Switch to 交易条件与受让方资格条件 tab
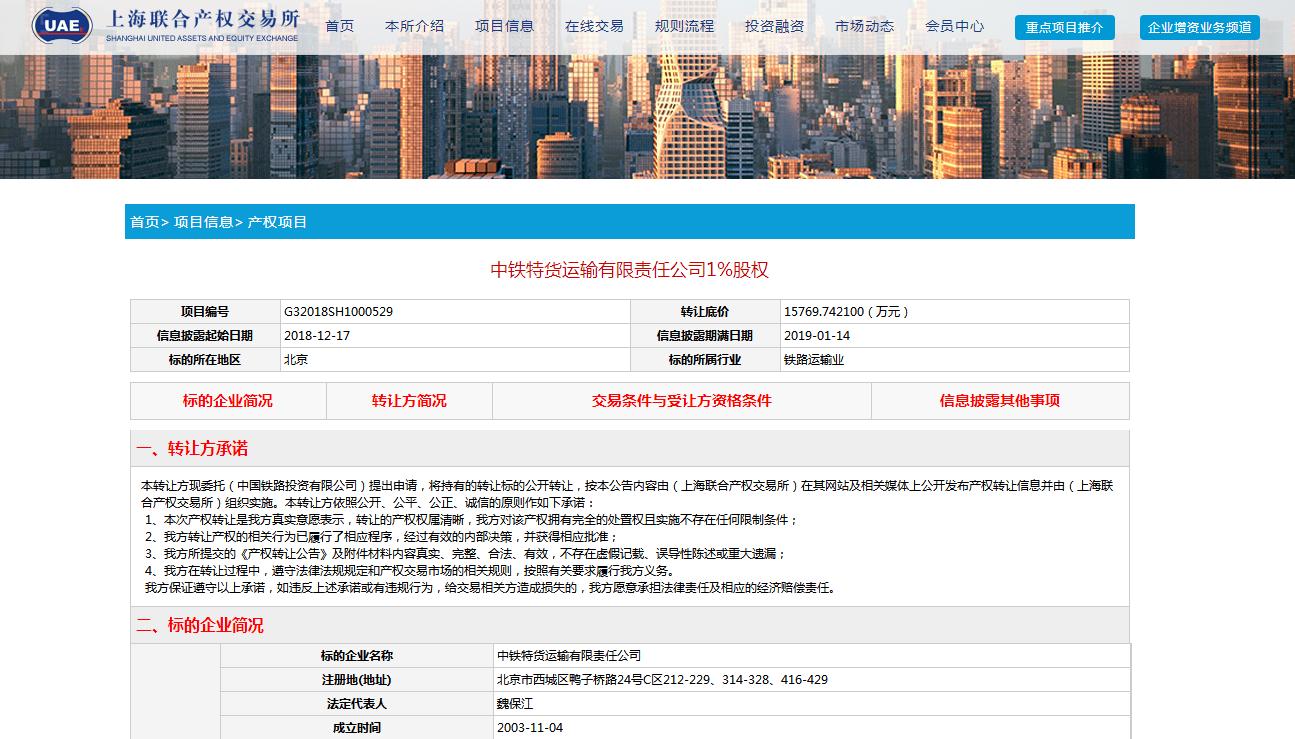 pos(682,401)
